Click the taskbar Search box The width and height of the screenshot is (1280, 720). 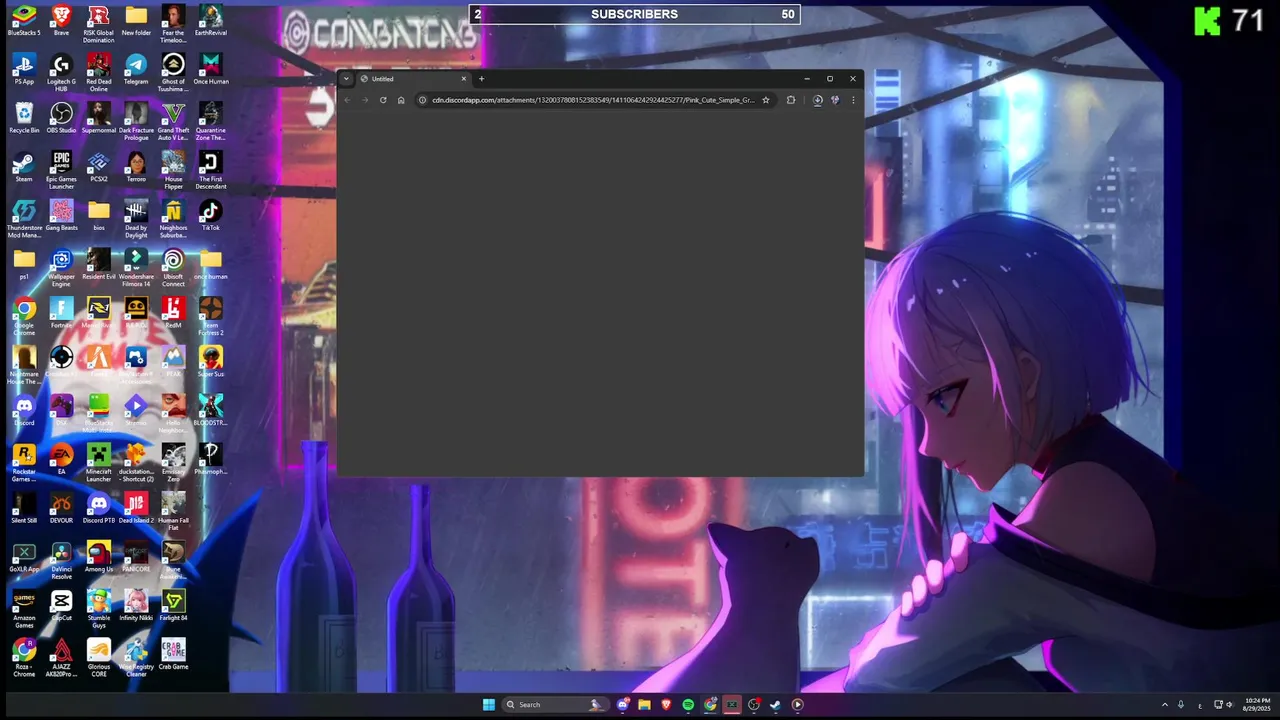click(555, 705)
